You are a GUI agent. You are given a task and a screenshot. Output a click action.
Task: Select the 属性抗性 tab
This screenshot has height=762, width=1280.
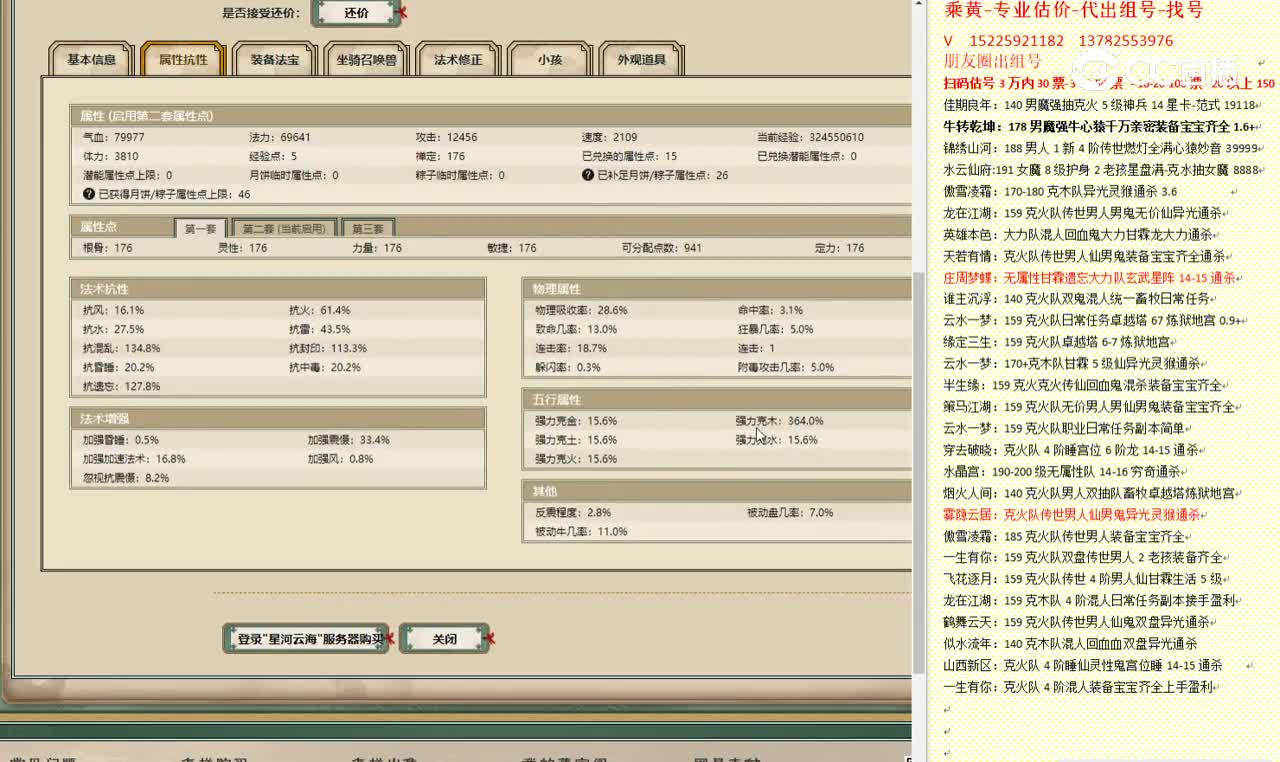tap(183, 59)
